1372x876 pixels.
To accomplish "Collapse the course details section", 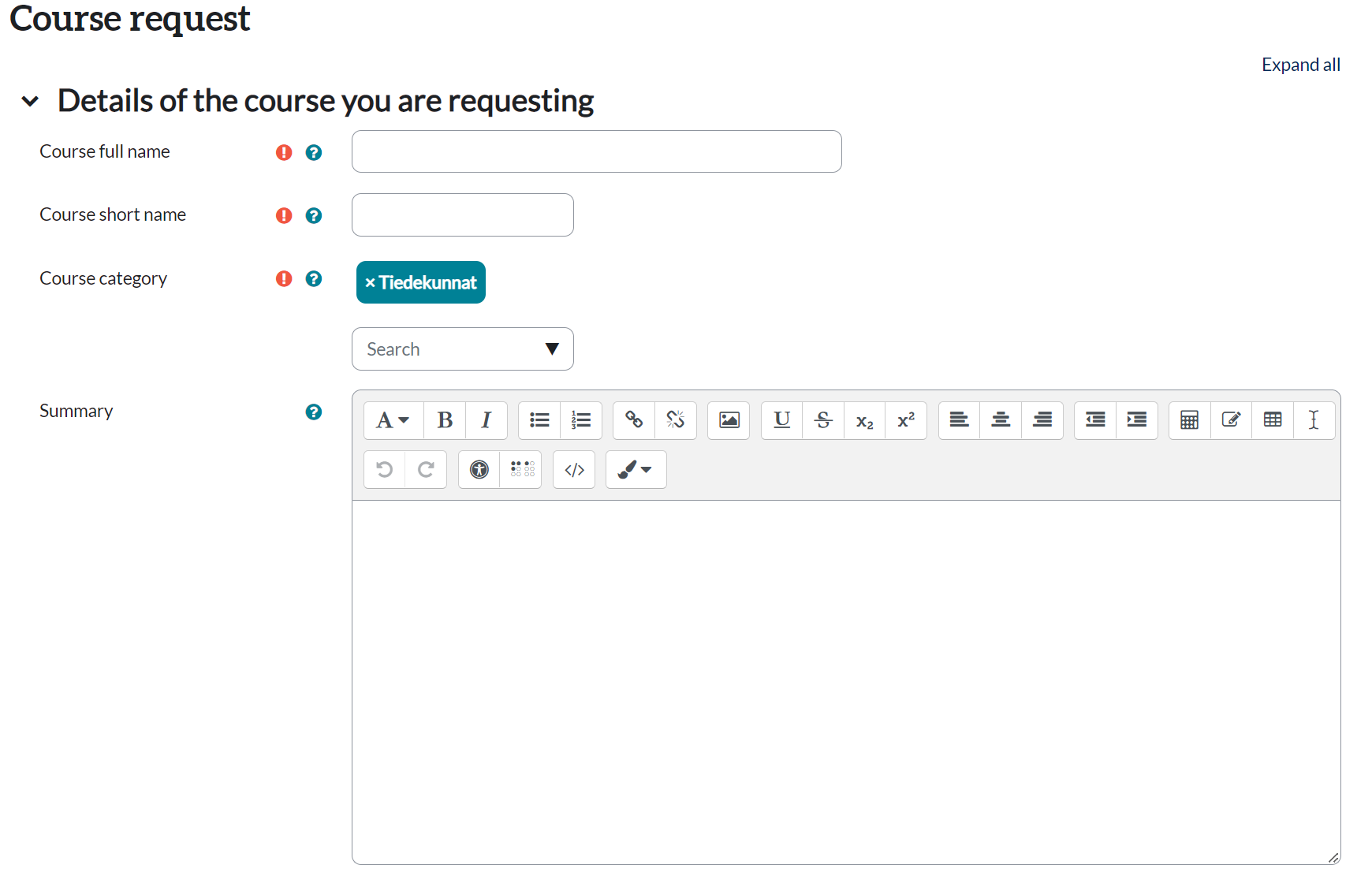I will click(x=30, y=102).
